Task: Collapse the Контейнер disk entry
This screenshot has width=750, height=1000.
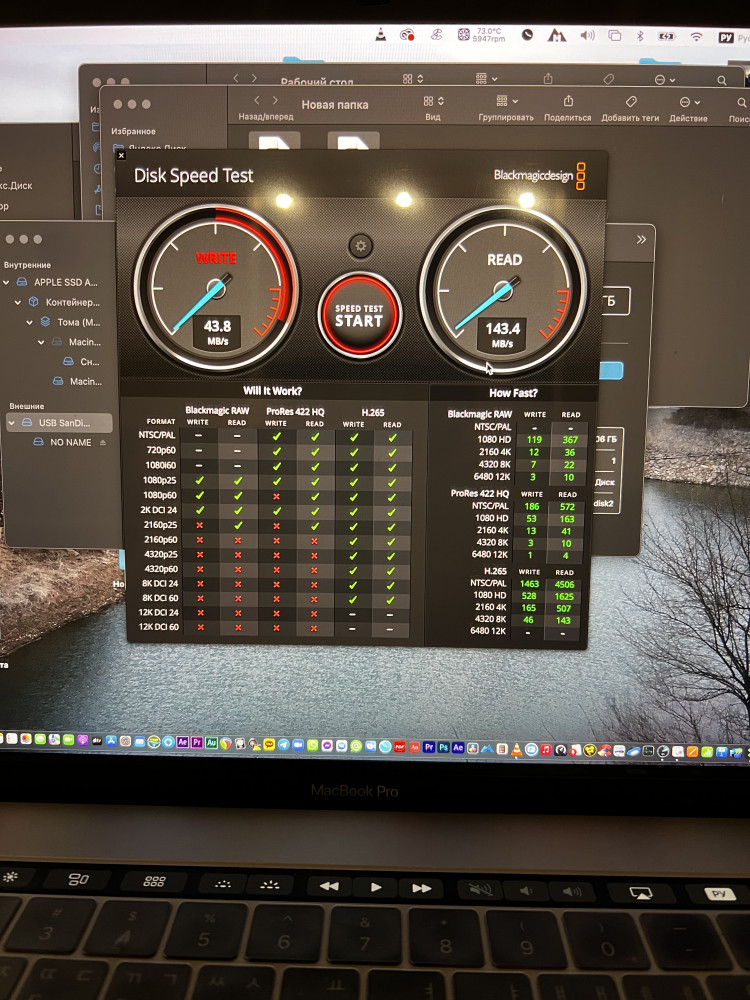Action: coord(18,302)
